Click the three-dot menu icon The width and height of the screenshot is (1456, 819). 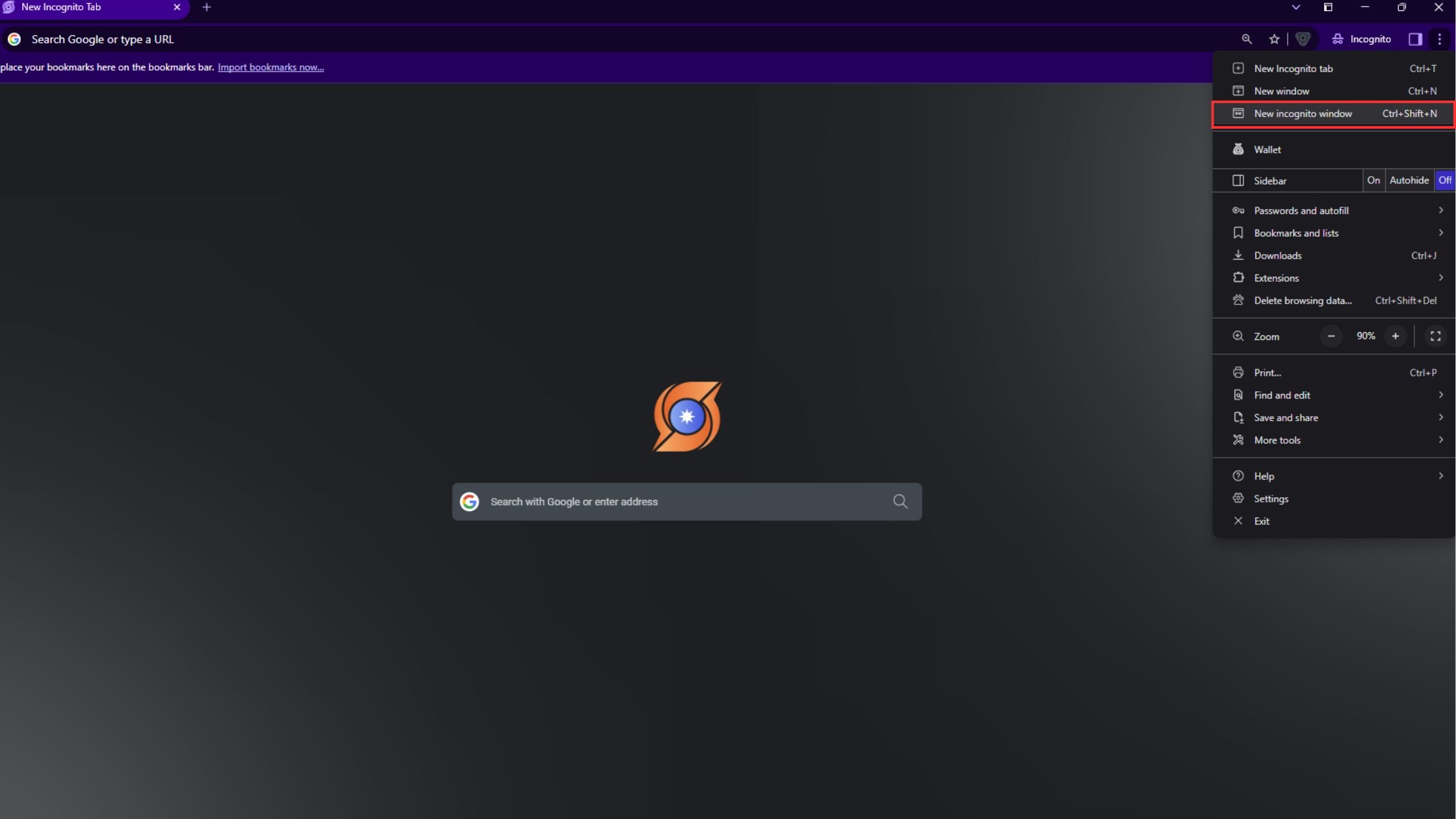click(x=1440, y=39)
